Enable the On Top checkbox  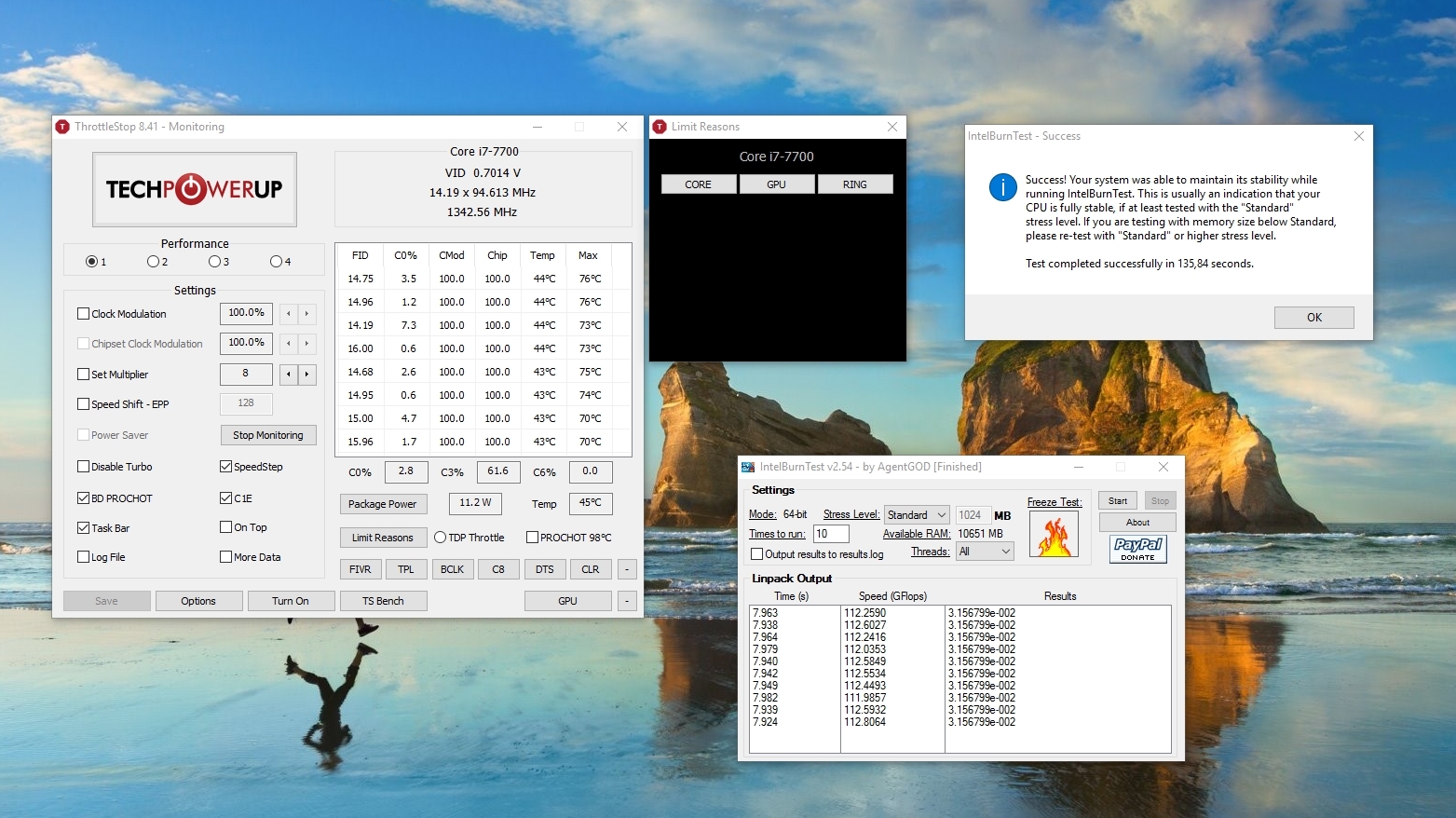(x=225, y=527)
